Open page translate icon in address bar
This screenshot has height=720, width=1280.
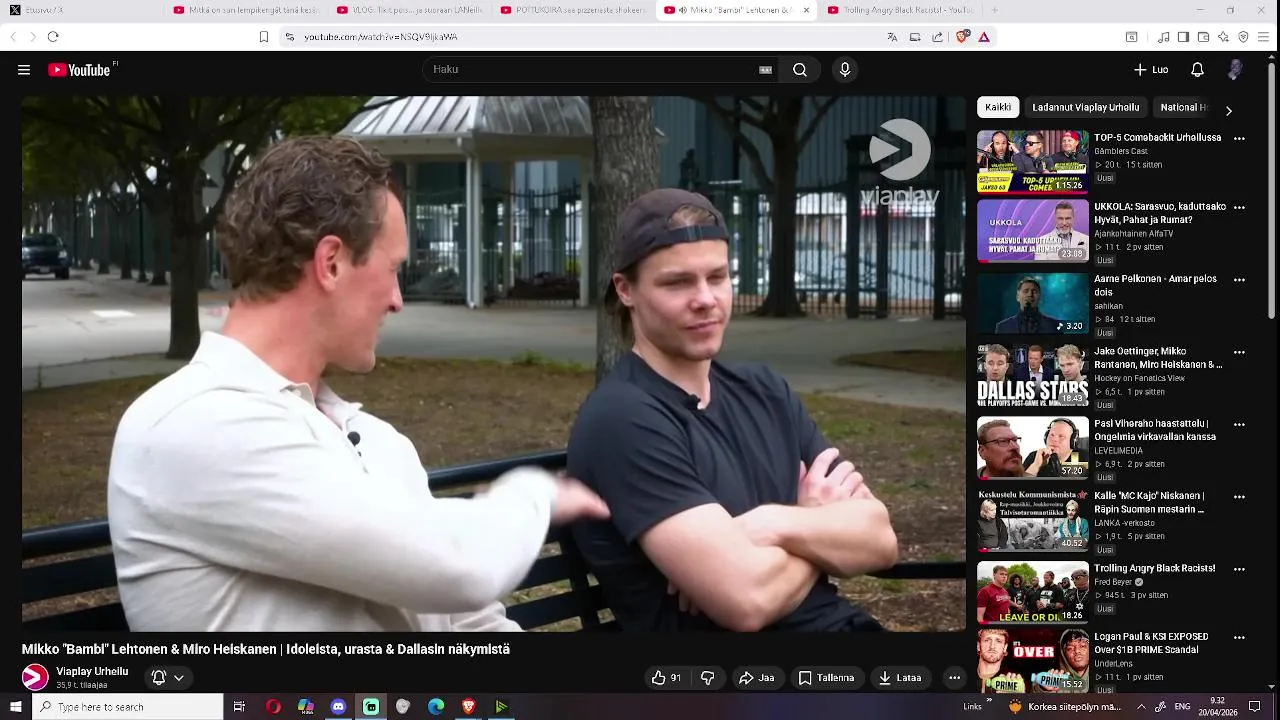[892, 37]
